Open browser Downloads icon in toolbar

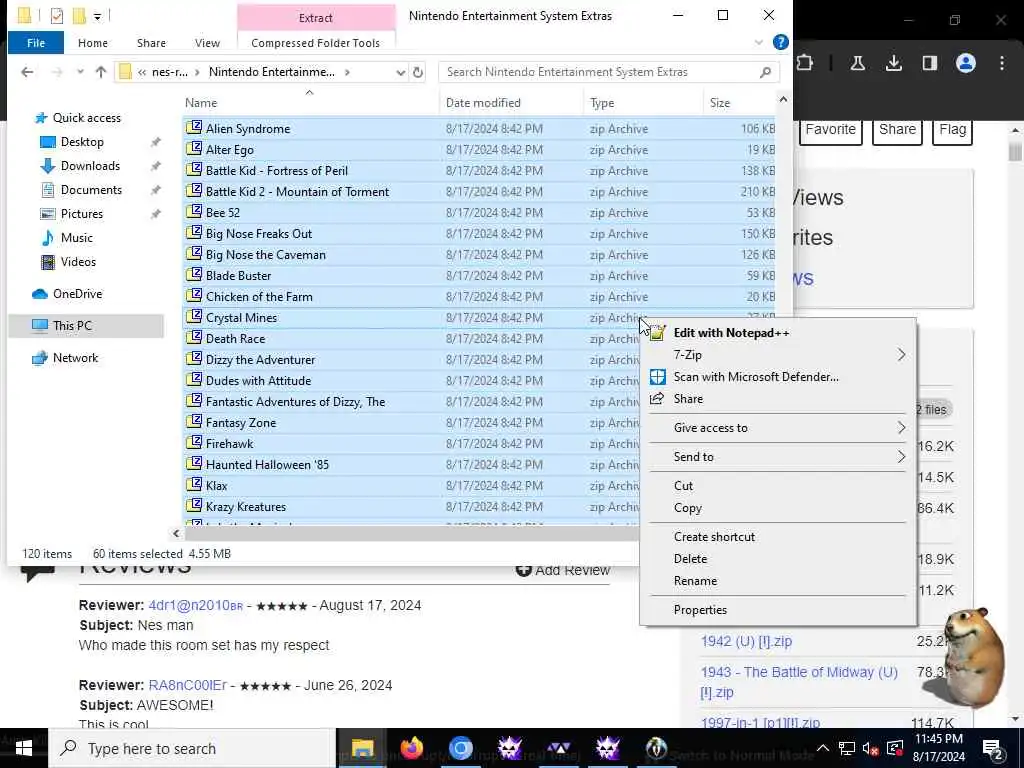pos(893,63)
